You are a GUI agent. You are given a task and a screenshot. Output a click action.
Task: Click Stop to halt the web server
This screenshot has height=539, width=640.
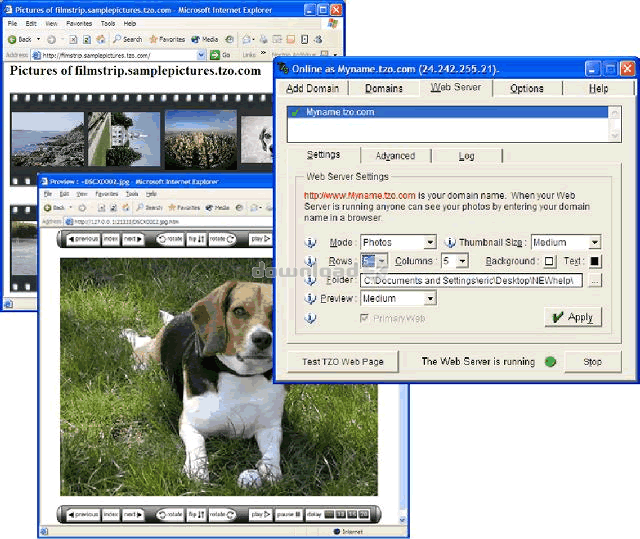click(x=593, y=362)
